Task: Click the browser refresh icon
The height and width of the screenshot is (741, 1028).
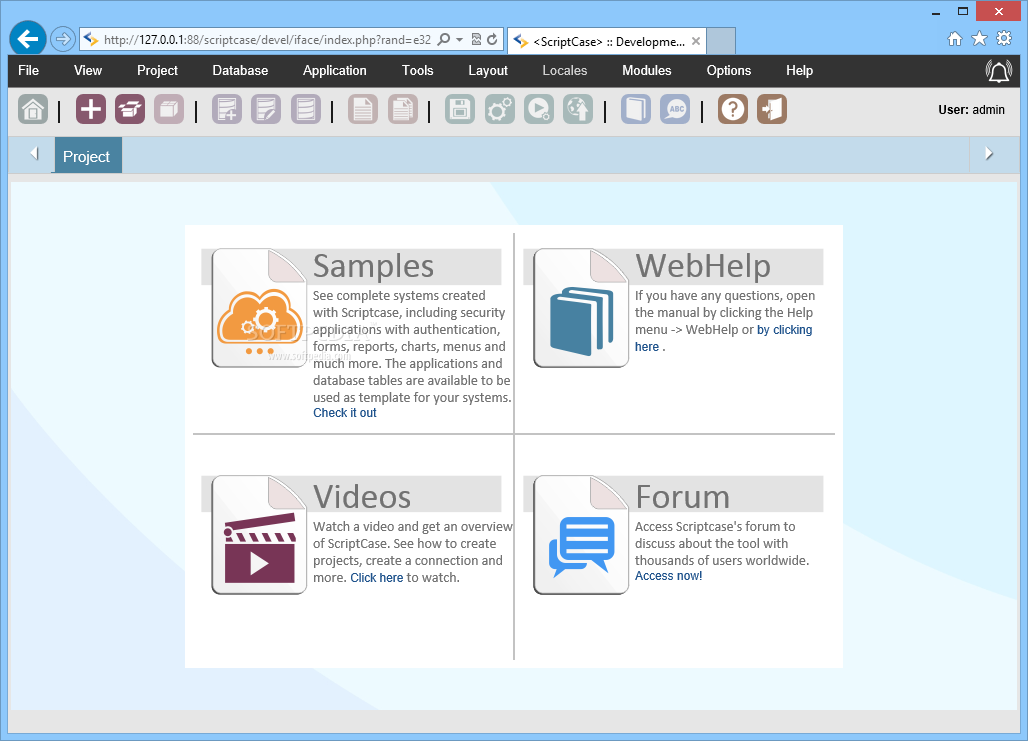Action: (492, 39)
